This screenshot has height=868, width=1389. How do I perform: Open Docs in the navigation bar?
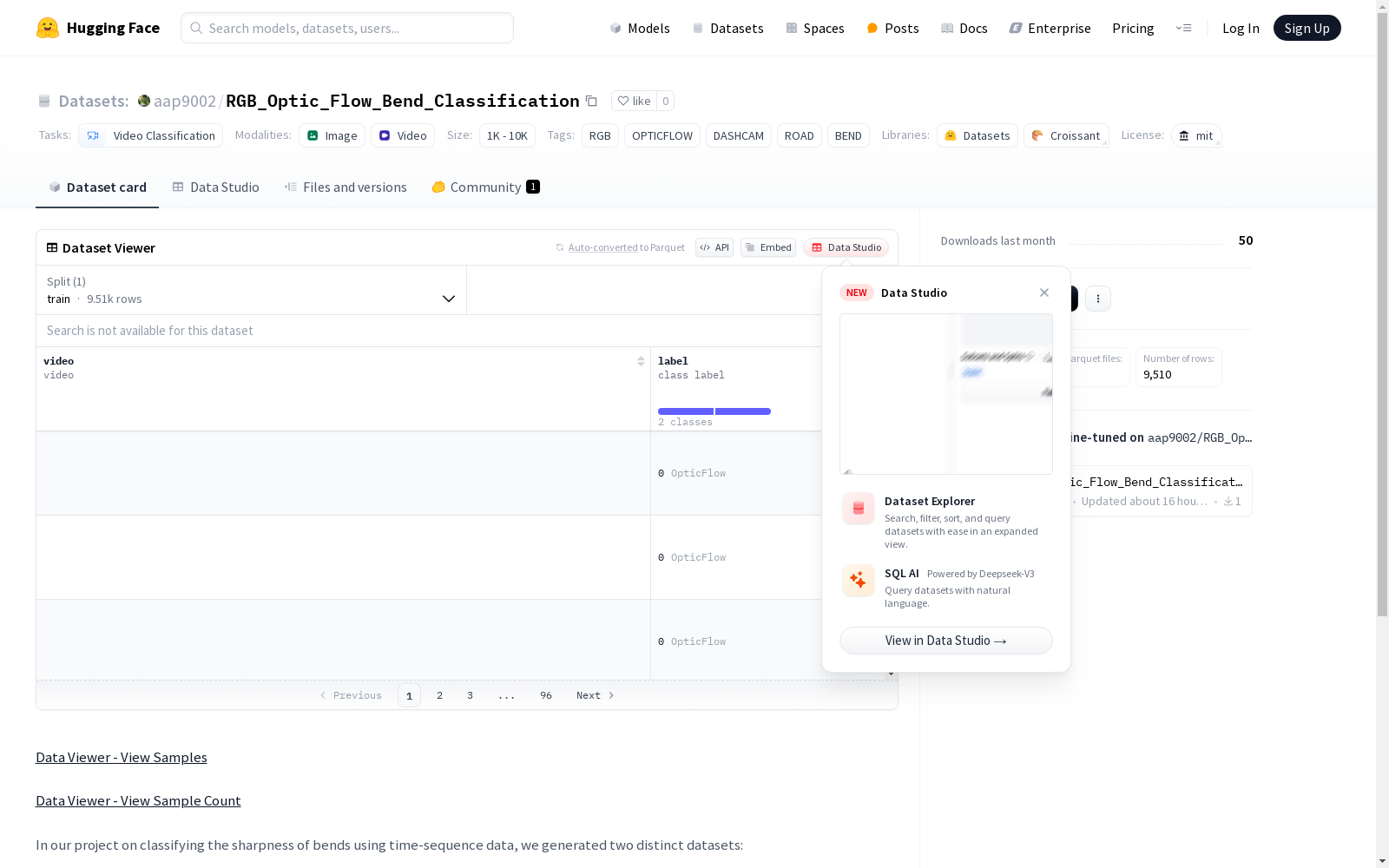[964, 28]
